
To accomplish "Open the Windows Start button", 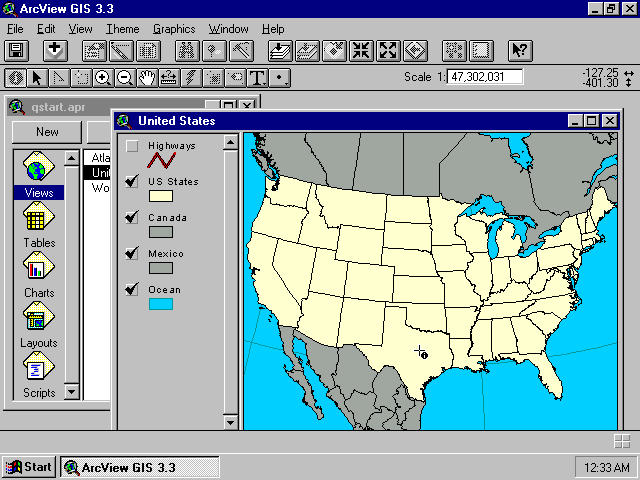I will (29, 467).
